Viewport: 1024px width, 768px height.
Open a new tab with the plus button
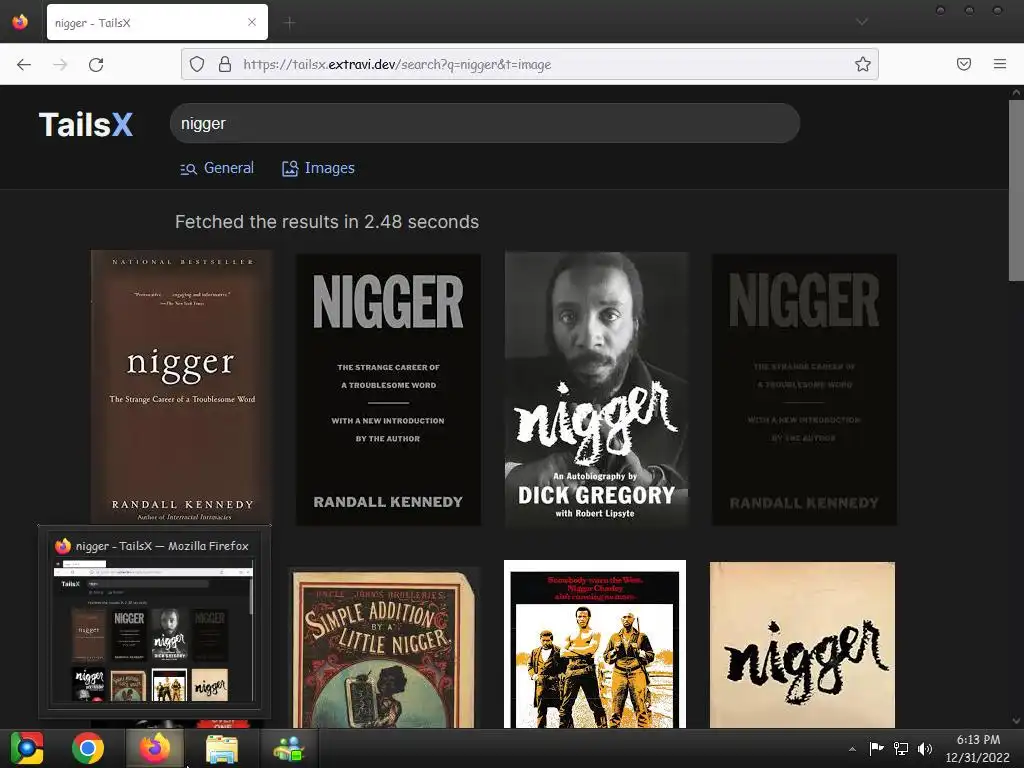click(x=289, y=23)
